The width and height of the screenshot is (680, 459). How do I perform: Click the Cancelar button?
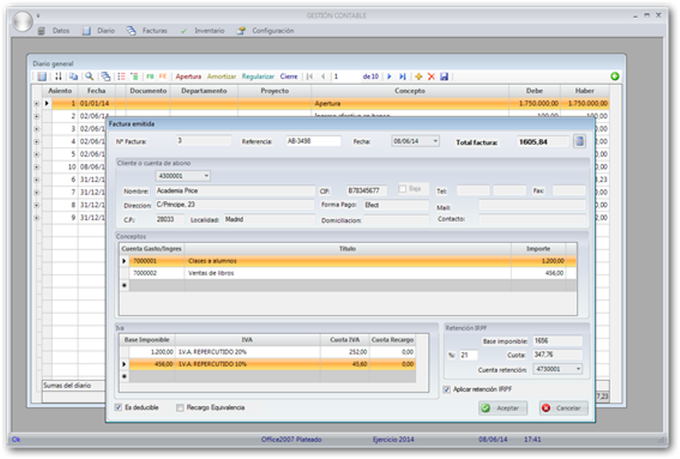pyautogui.click(x=563, y=408)
